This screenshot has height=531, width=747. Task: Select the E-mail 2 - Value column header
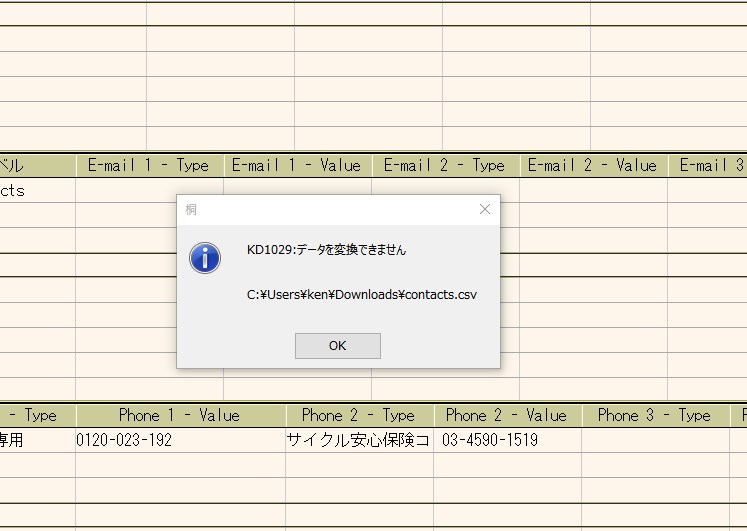click(x=593, y=166)
